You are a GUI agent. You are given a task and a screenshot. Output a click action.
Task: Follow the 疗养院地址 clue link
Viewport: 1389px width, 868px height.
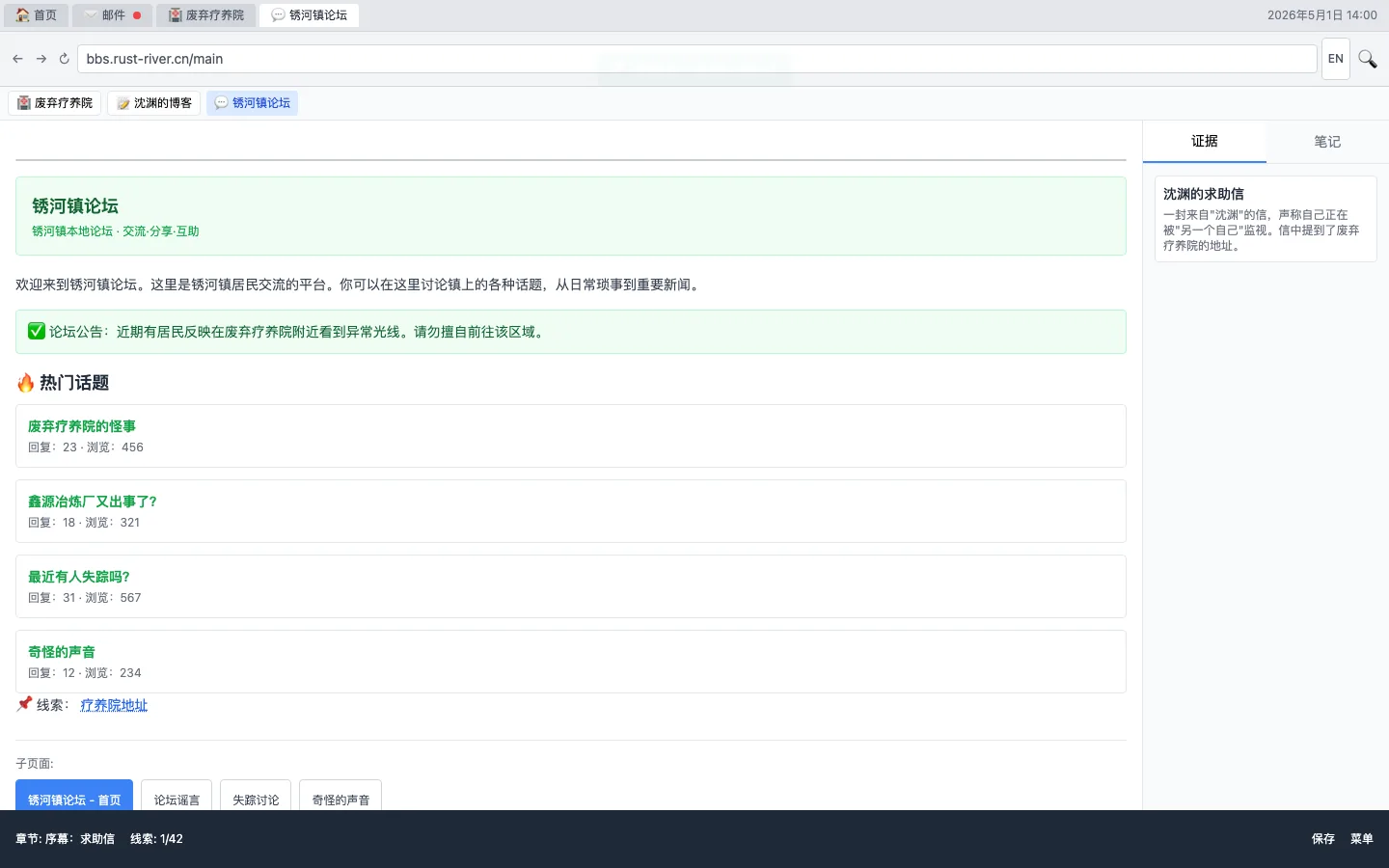[114, 705]
